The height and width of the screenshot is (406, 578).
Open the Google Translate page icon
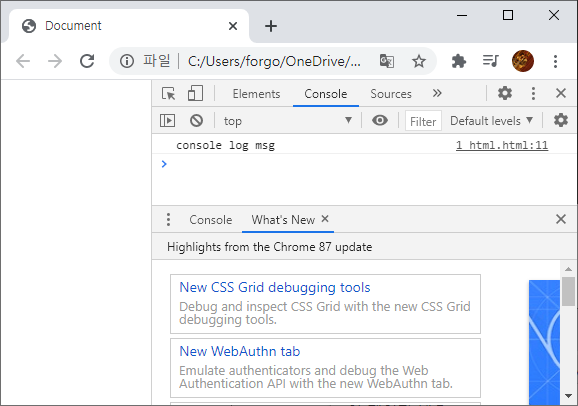pos(387,61)
